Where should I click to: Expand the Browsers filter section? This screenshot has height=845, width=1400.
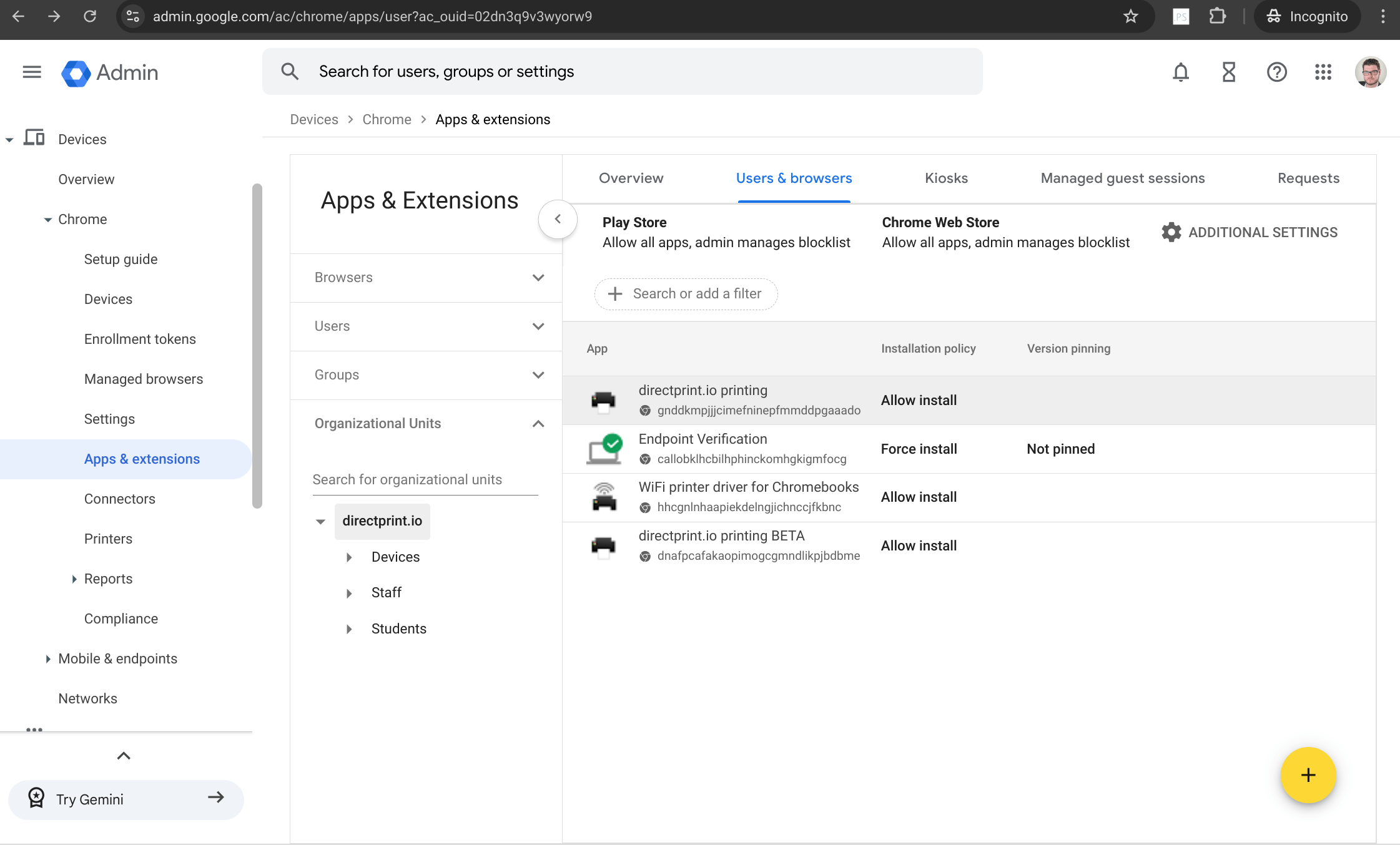538,277
